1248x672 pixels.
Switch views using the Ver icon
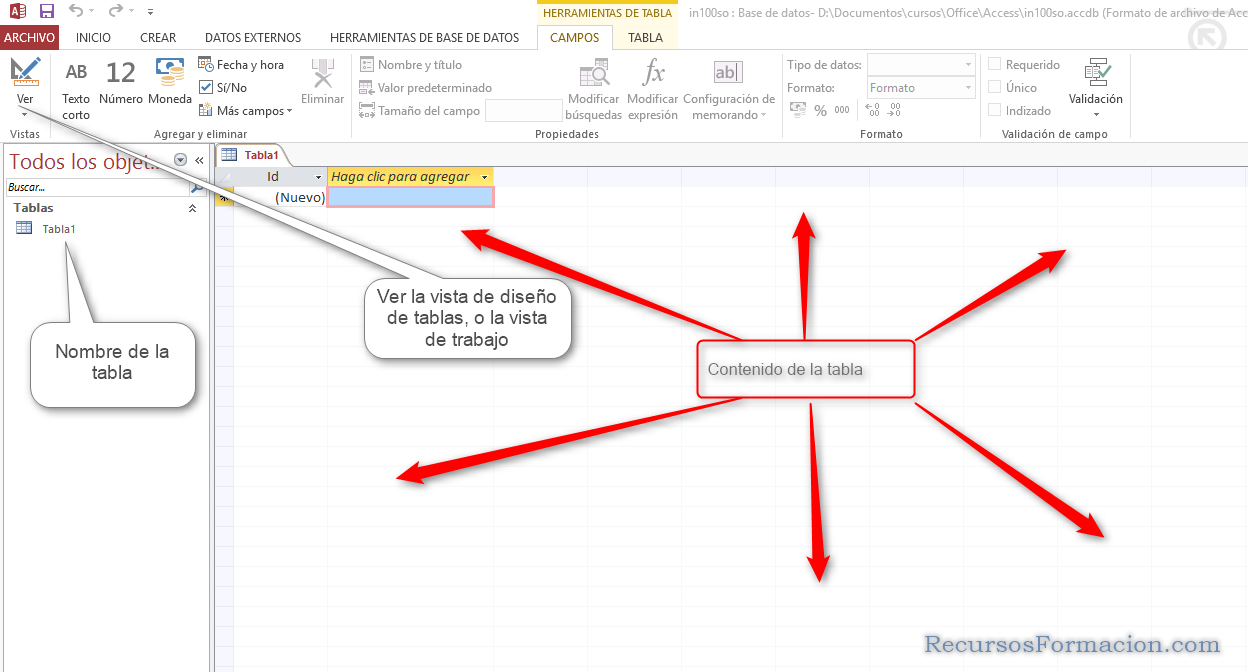(25, 80)
